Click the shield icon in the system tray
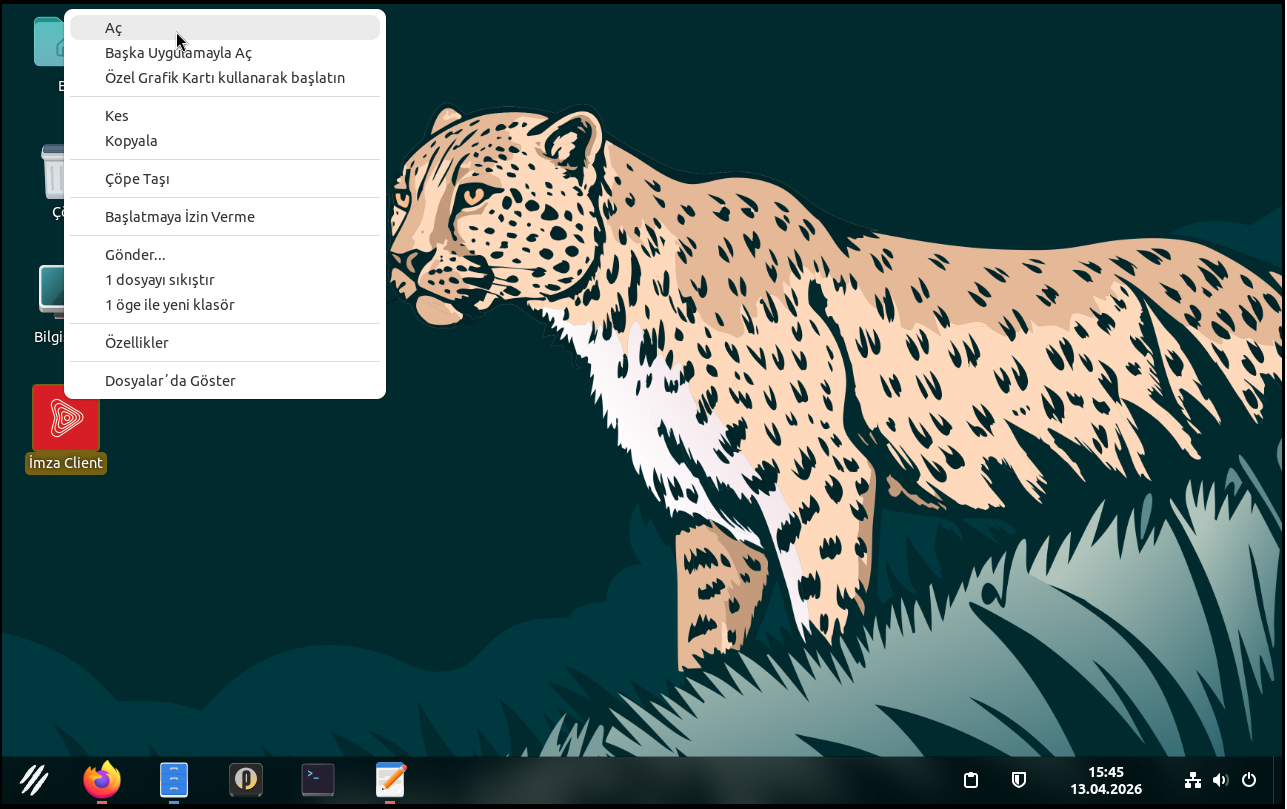Image resolution: width=1287 pixels, height=809 pixels. click(1018, 780)
